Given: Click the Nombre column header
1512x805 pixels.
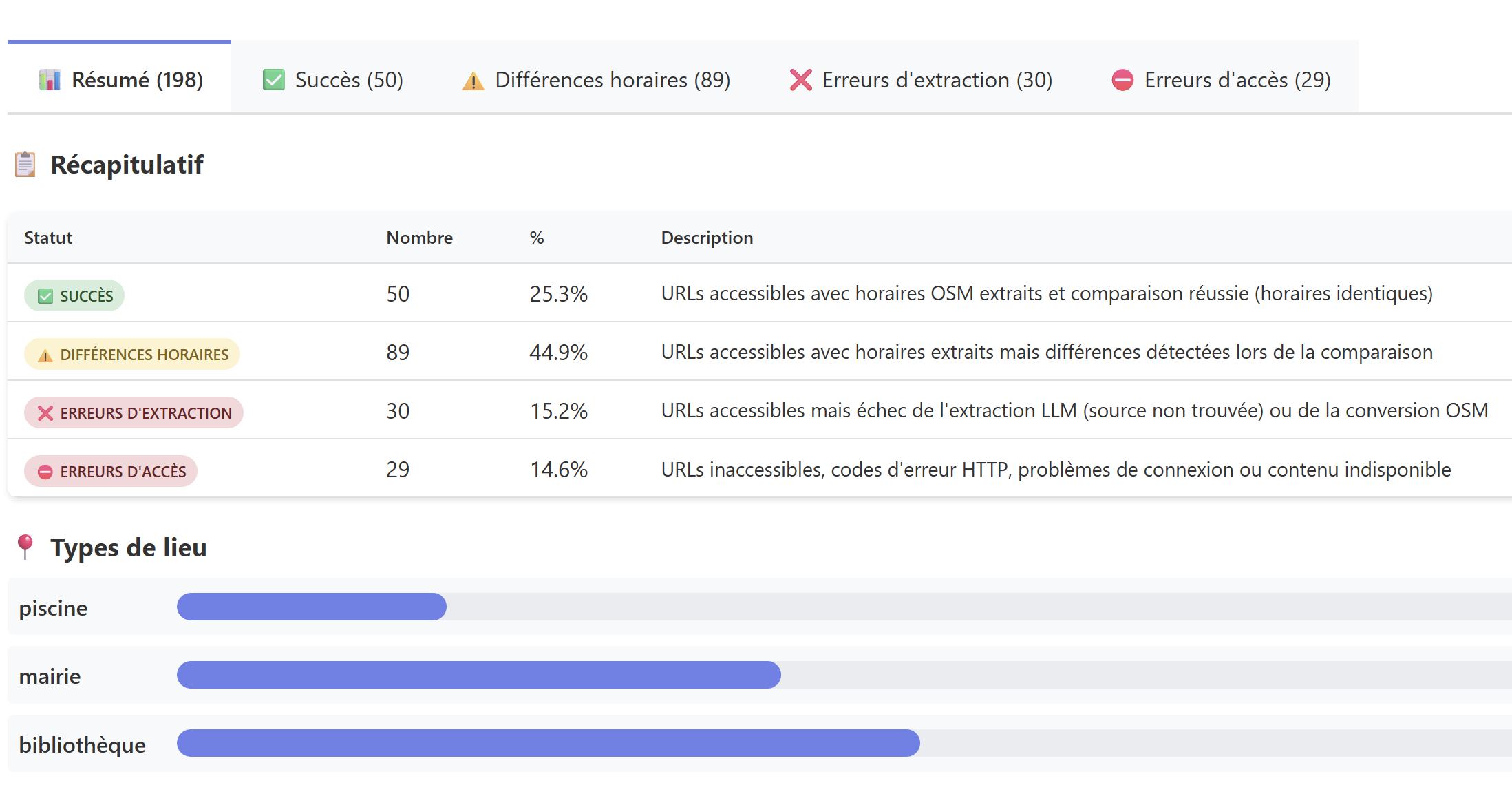Looking at the screenshot, I should point(420,238).
